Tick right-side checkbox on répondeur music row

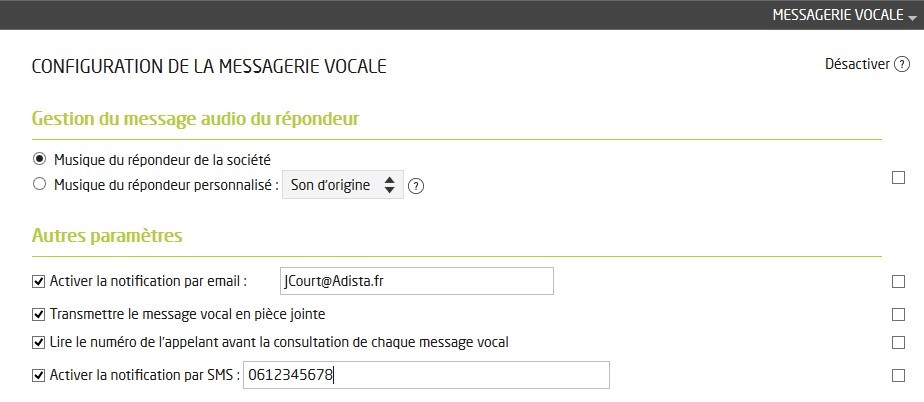click(x=898, y=178)
